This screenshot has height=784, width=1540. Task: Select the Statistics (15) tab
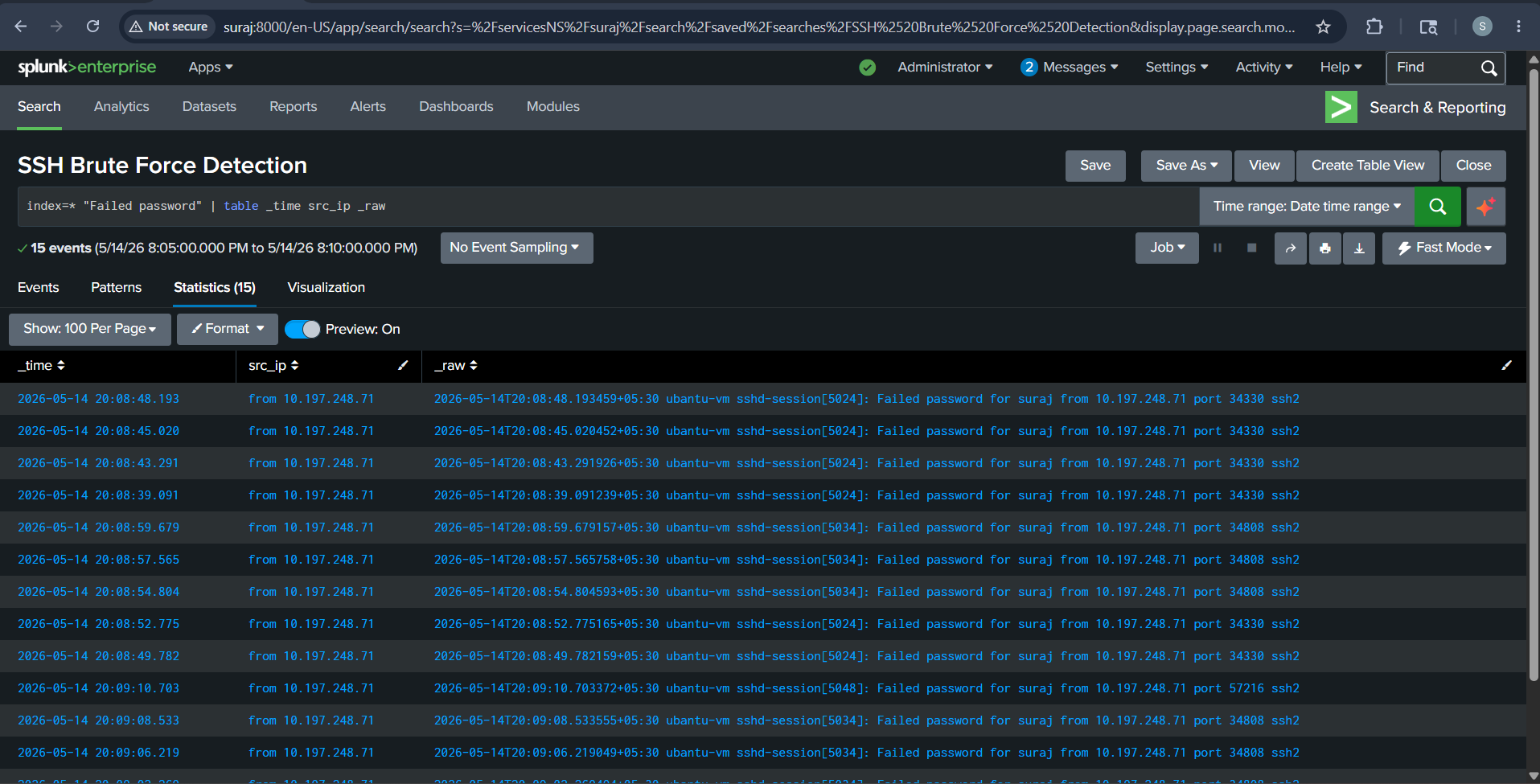coord(215,287)
